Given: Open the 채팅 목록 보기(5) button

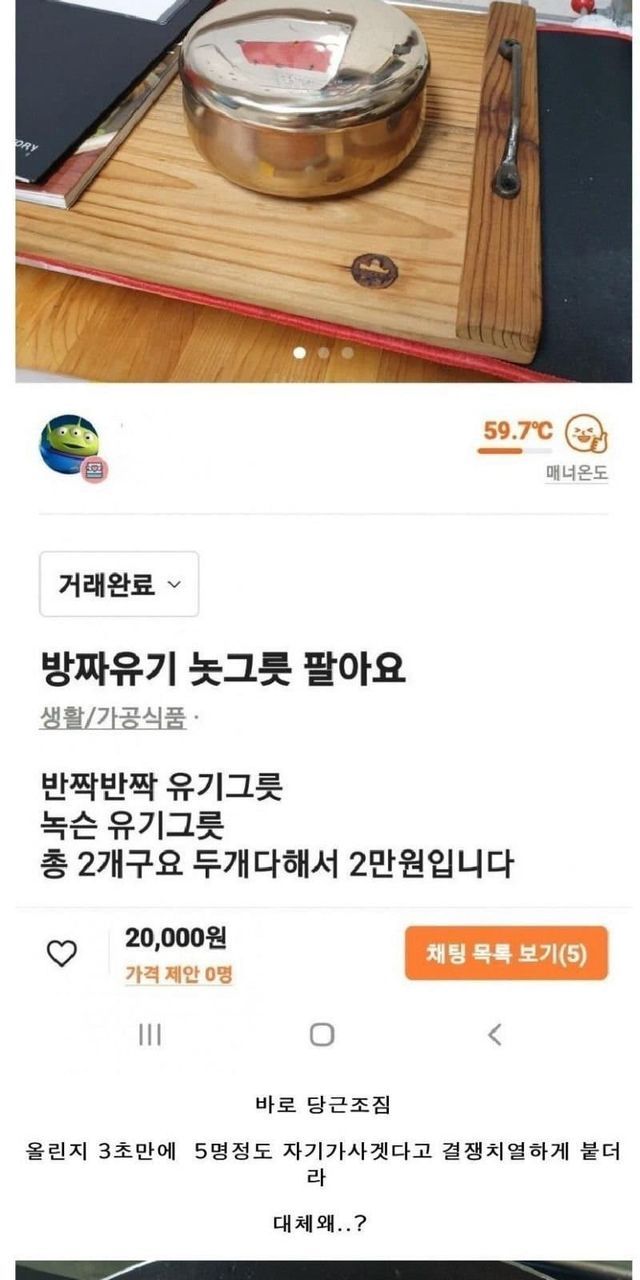Looking at the screenshot, I should (x=506, y=953).
